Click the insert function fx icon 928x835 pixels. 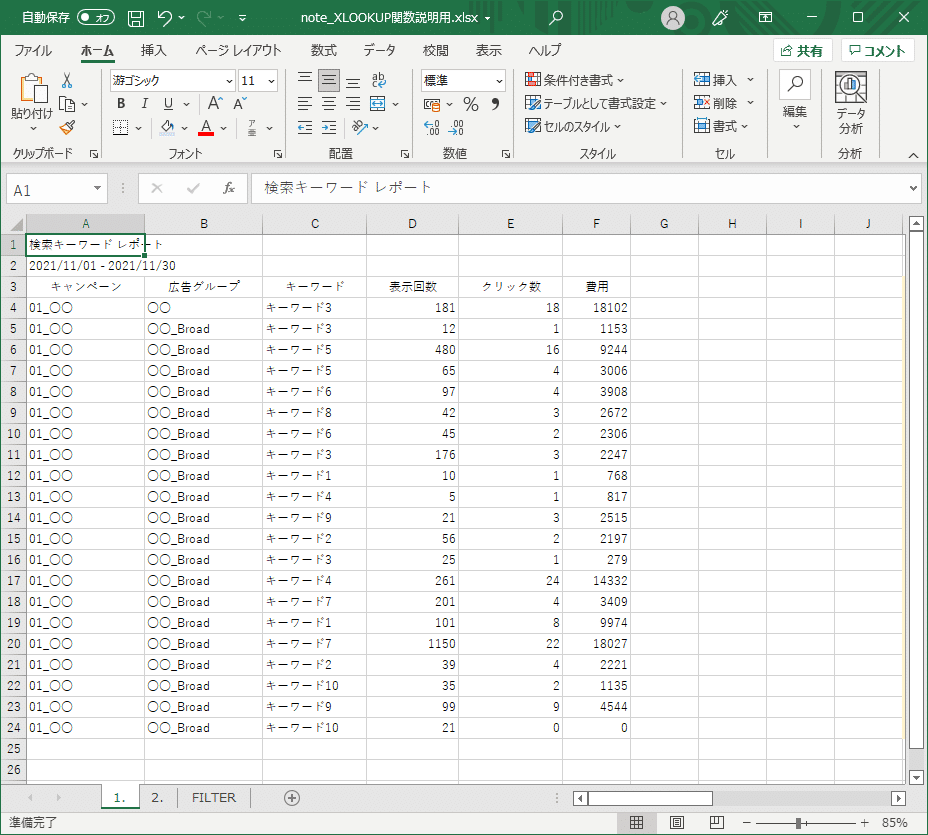point(229,188)
